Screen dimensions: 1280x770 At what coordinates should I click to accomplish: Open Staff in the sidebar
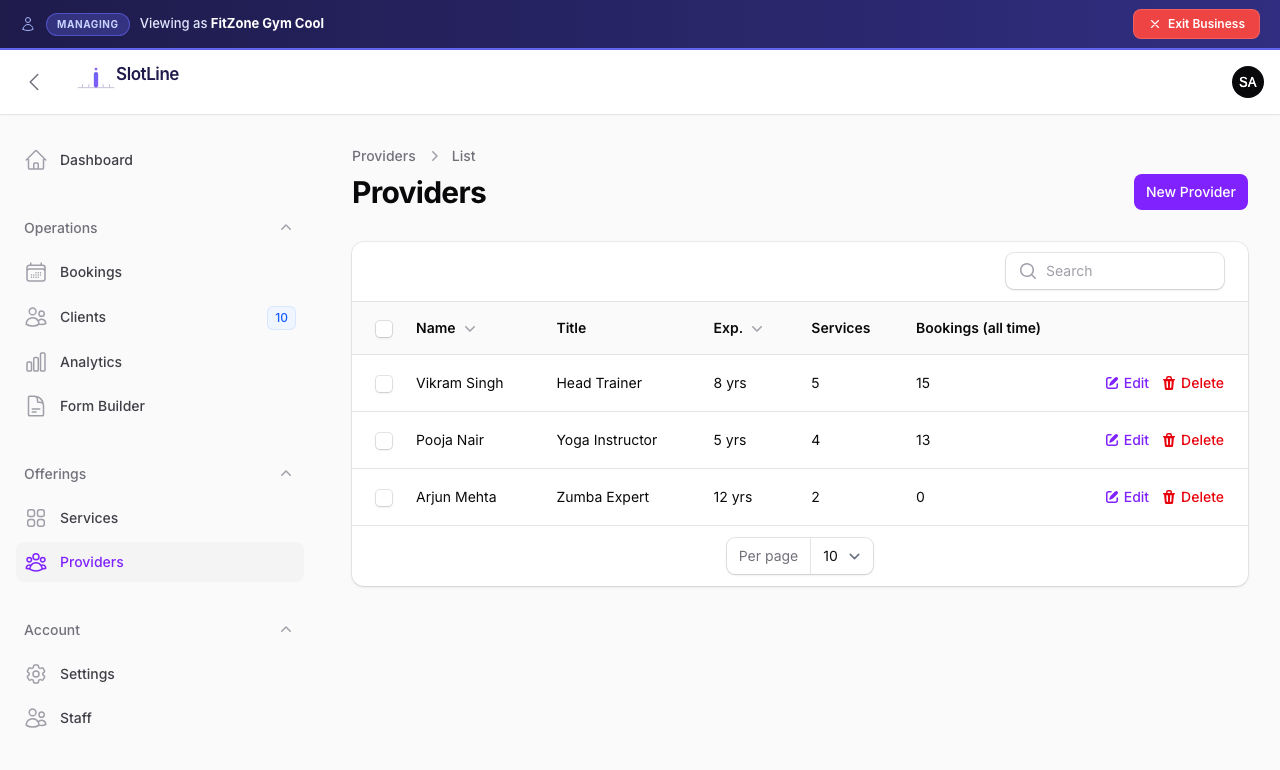pyautogui.click(x=160, y=718)
